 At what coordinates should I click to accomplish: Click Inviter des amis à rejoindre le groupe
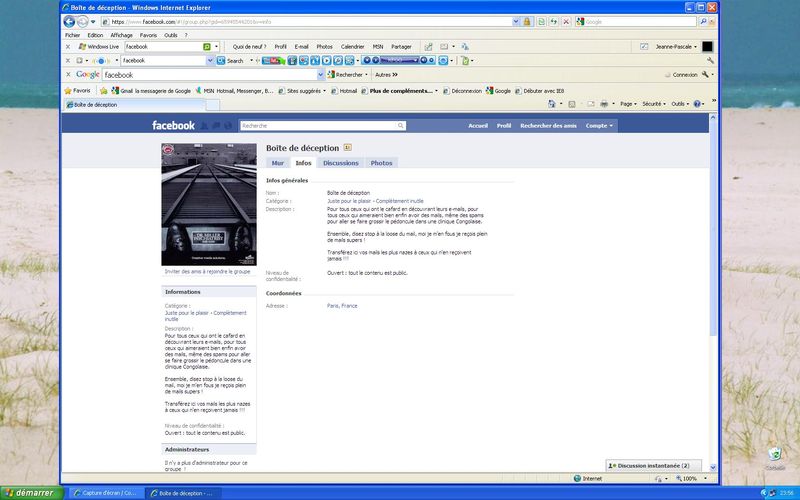(207, 271)
